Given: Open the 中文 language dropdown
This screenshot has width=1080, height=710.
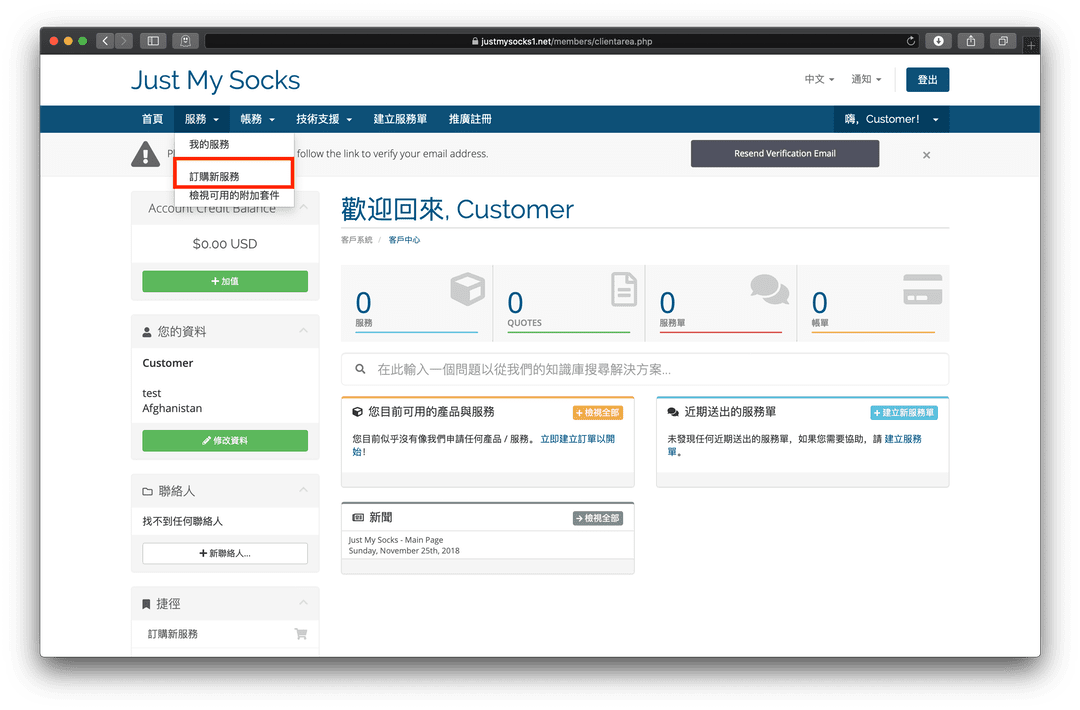Looking at the screenshot, I should 819,79.
